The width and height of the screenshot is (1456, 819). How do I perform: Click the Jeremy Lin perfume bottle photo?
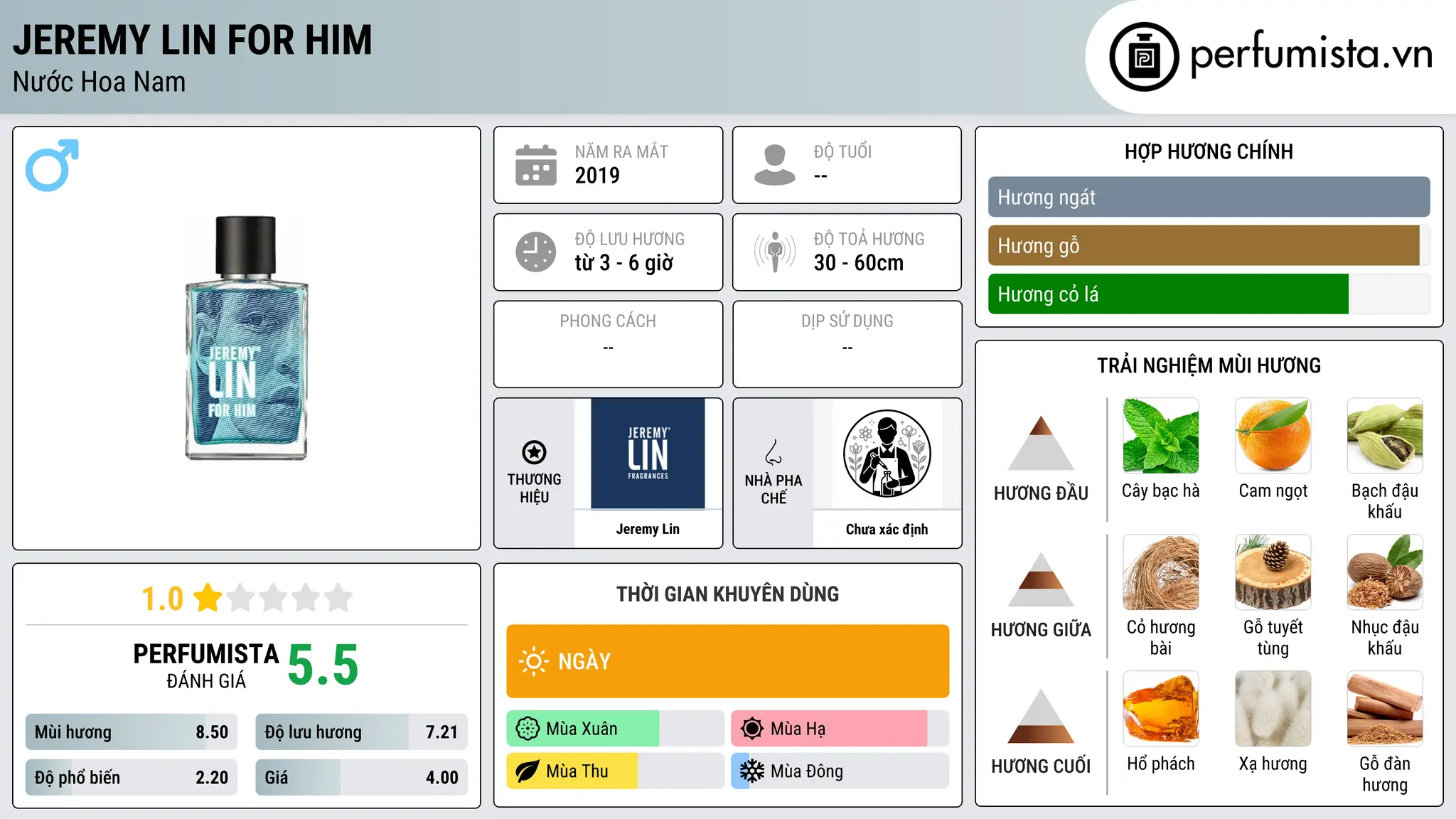[247, 338]
